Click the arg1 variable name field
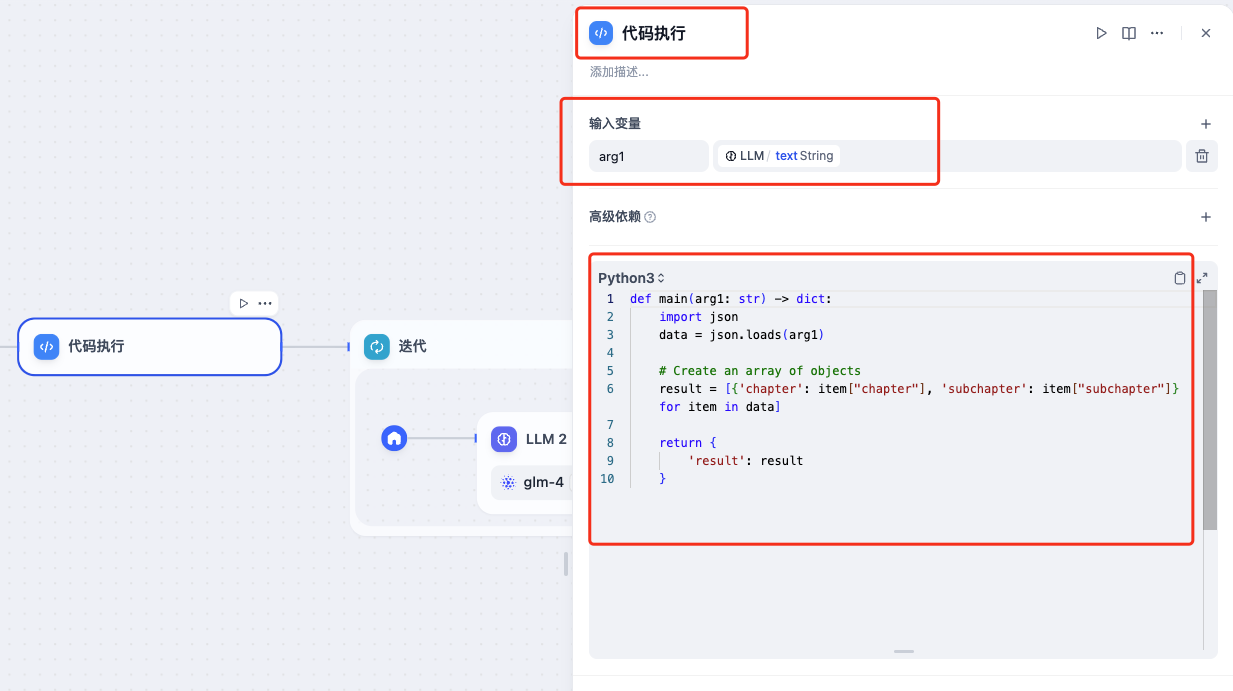 click(x=648, y=156)
